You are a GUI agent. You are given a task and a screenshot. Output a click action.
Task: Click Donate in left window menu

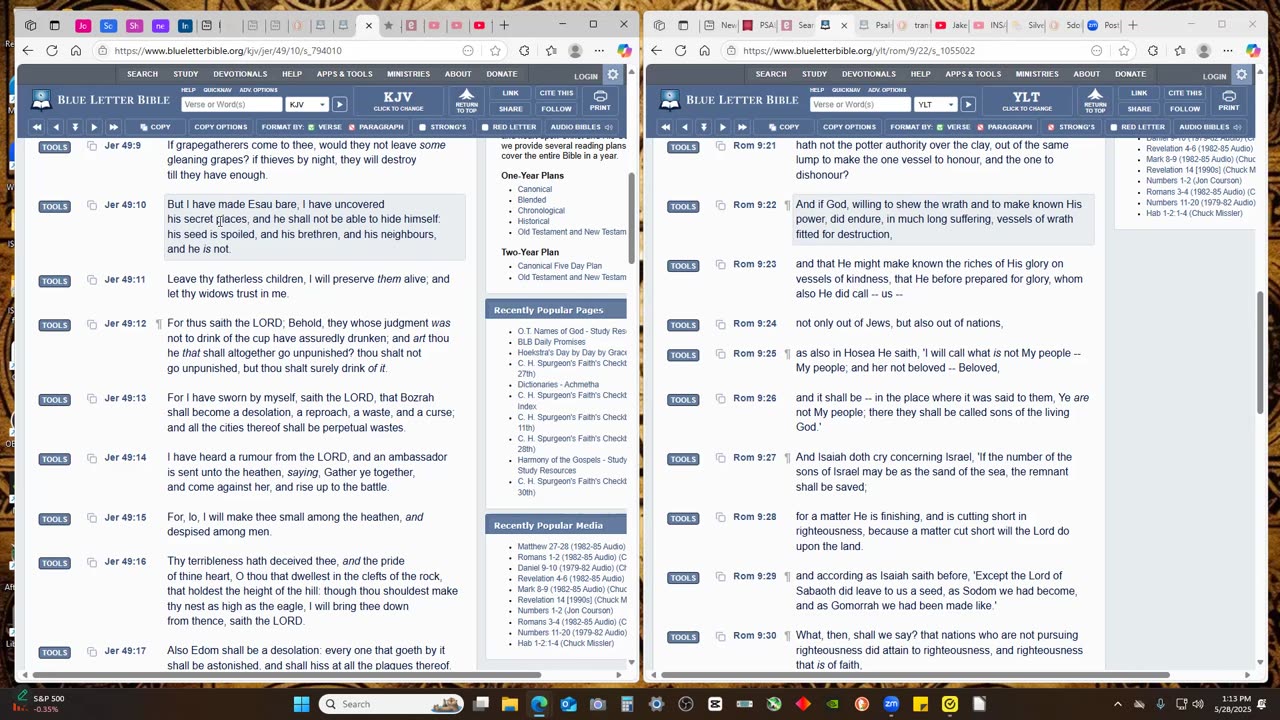click(502, 74)
